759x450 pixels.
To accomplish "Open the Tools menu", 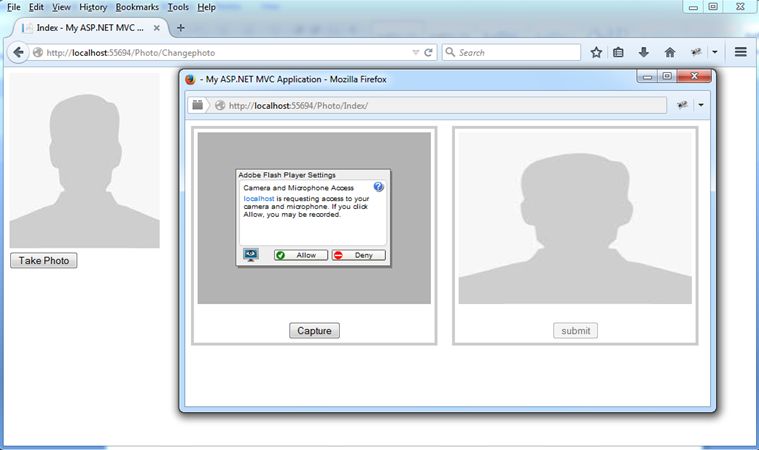I will (178, 7).
